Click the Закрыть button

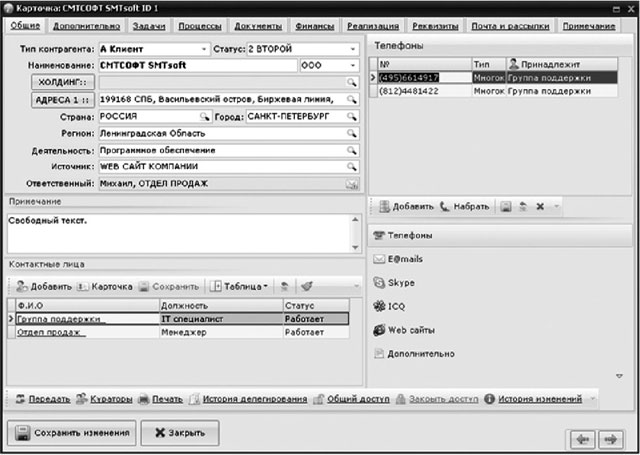(x=180, y=433)
